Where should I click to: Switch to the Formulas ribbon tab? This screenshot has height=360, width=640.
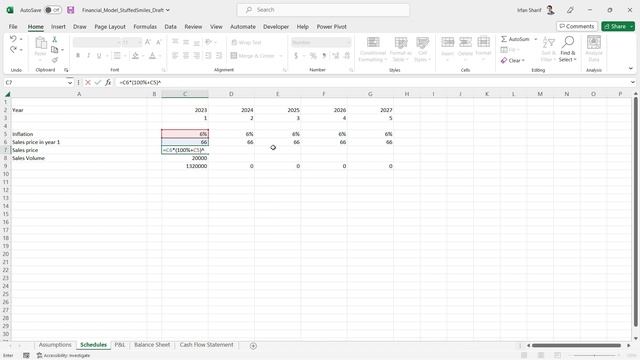coord(145,27)
